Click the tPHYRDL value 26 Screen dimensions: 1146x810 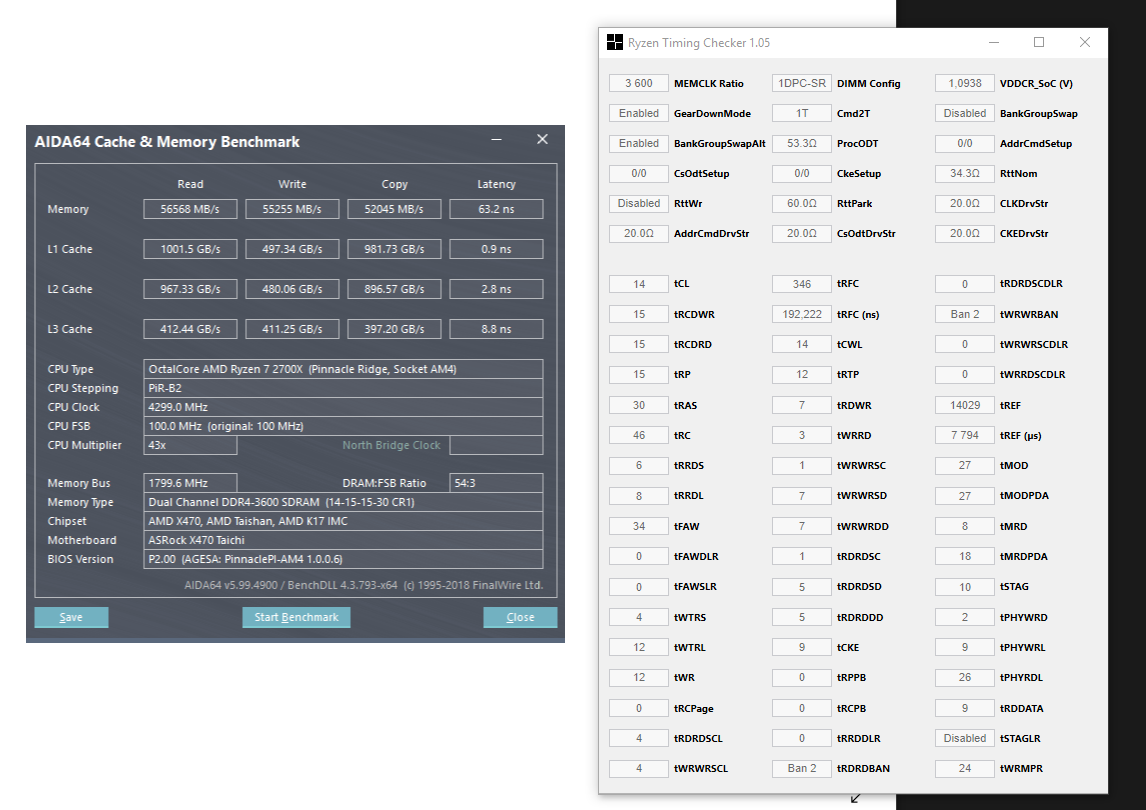965,678
